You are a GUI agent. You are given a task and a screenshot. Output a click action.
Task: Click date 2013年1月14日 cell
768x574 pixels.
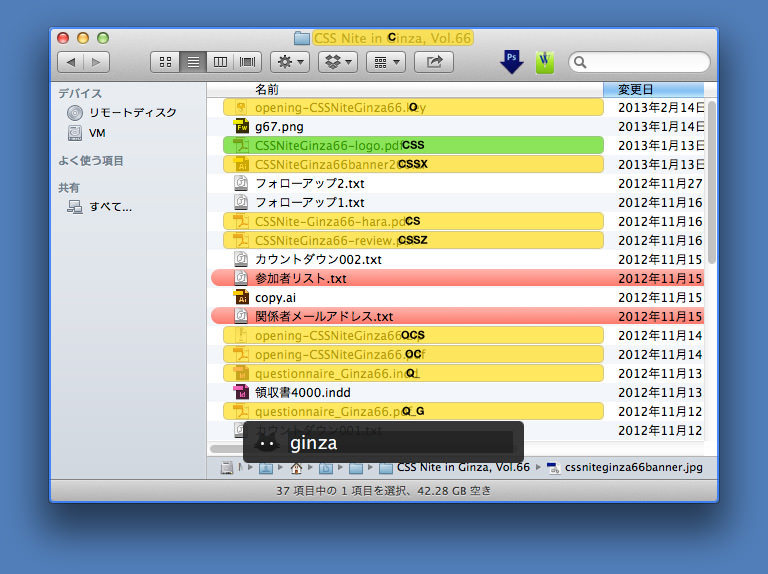tap(661, 126)
